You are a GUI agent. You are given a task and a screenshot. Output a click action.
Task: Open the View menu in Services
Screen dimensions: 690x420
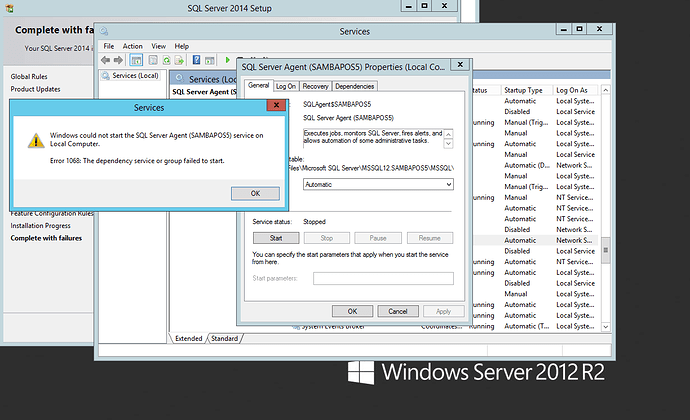click(x=158, y=46)
